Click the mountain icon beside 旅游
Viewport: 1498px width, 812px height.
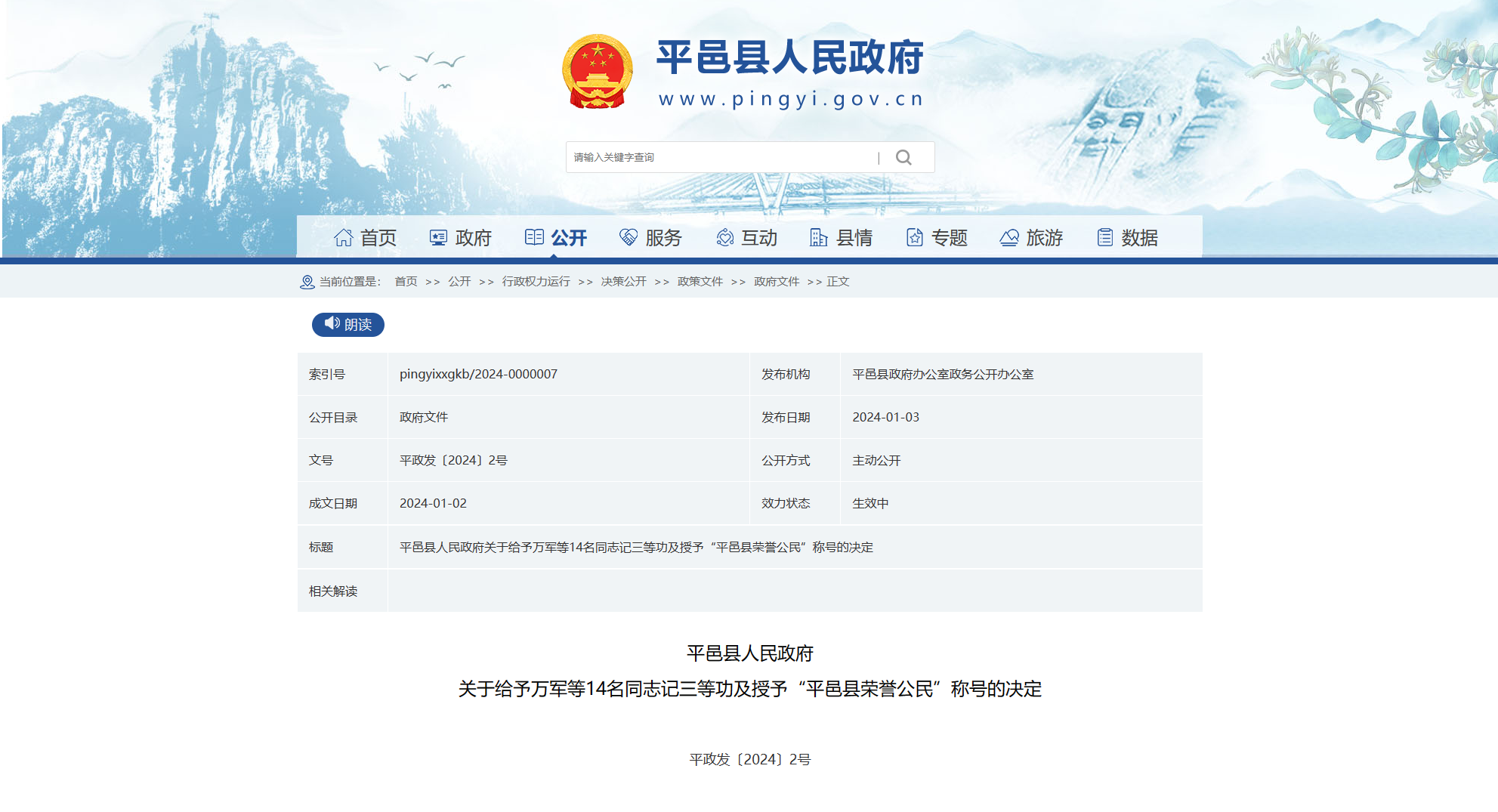coord(1009,238)
